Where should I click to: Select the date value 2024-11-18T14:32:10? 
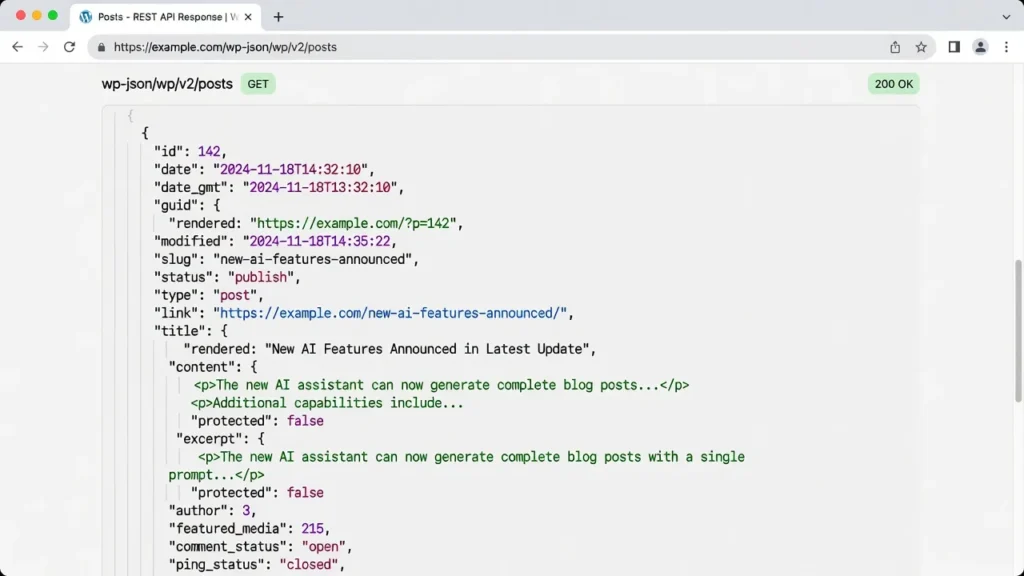(x=290, y=170)
